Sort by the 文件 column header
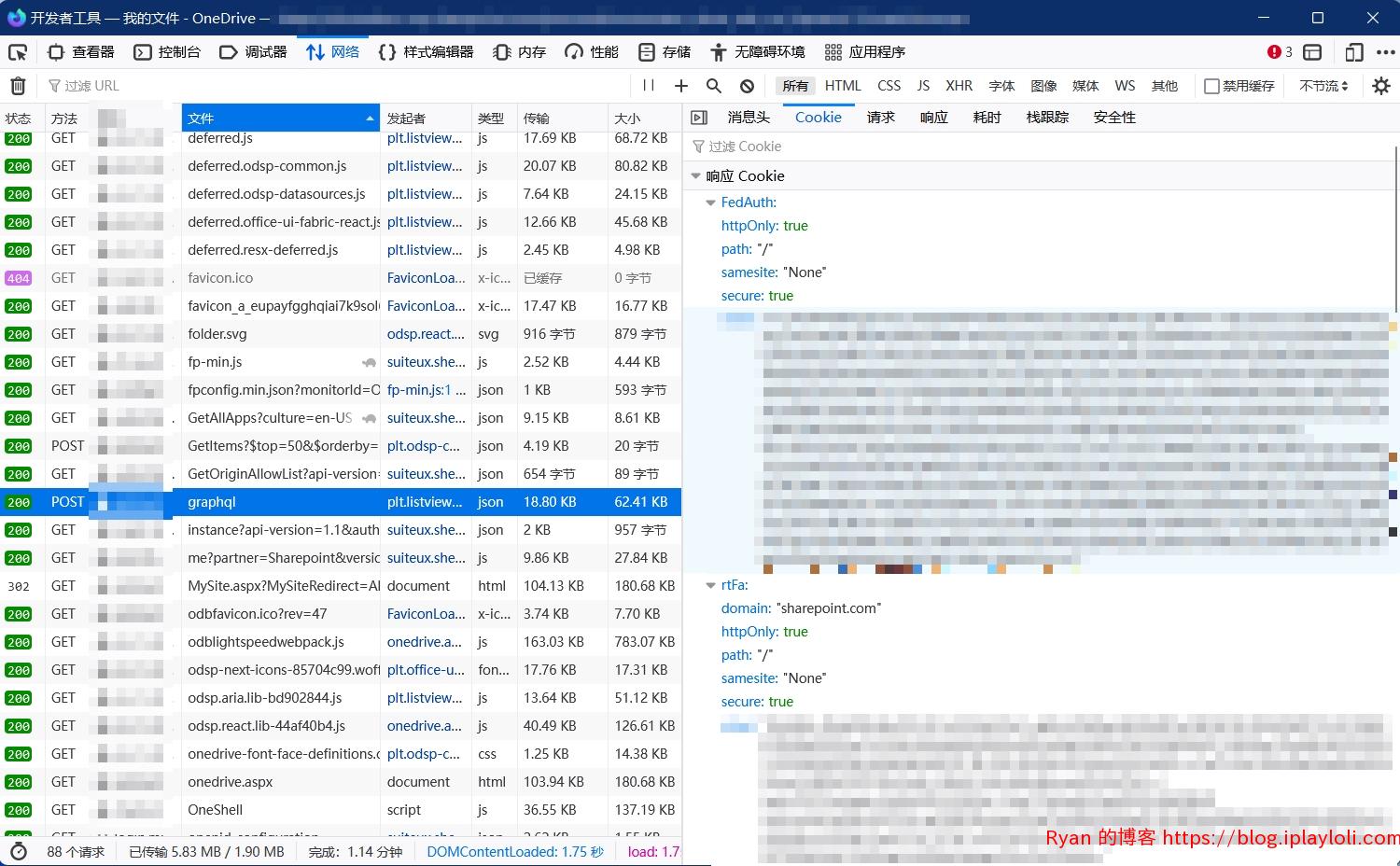This screenshot has height=866, width=1400. point(280,119)
